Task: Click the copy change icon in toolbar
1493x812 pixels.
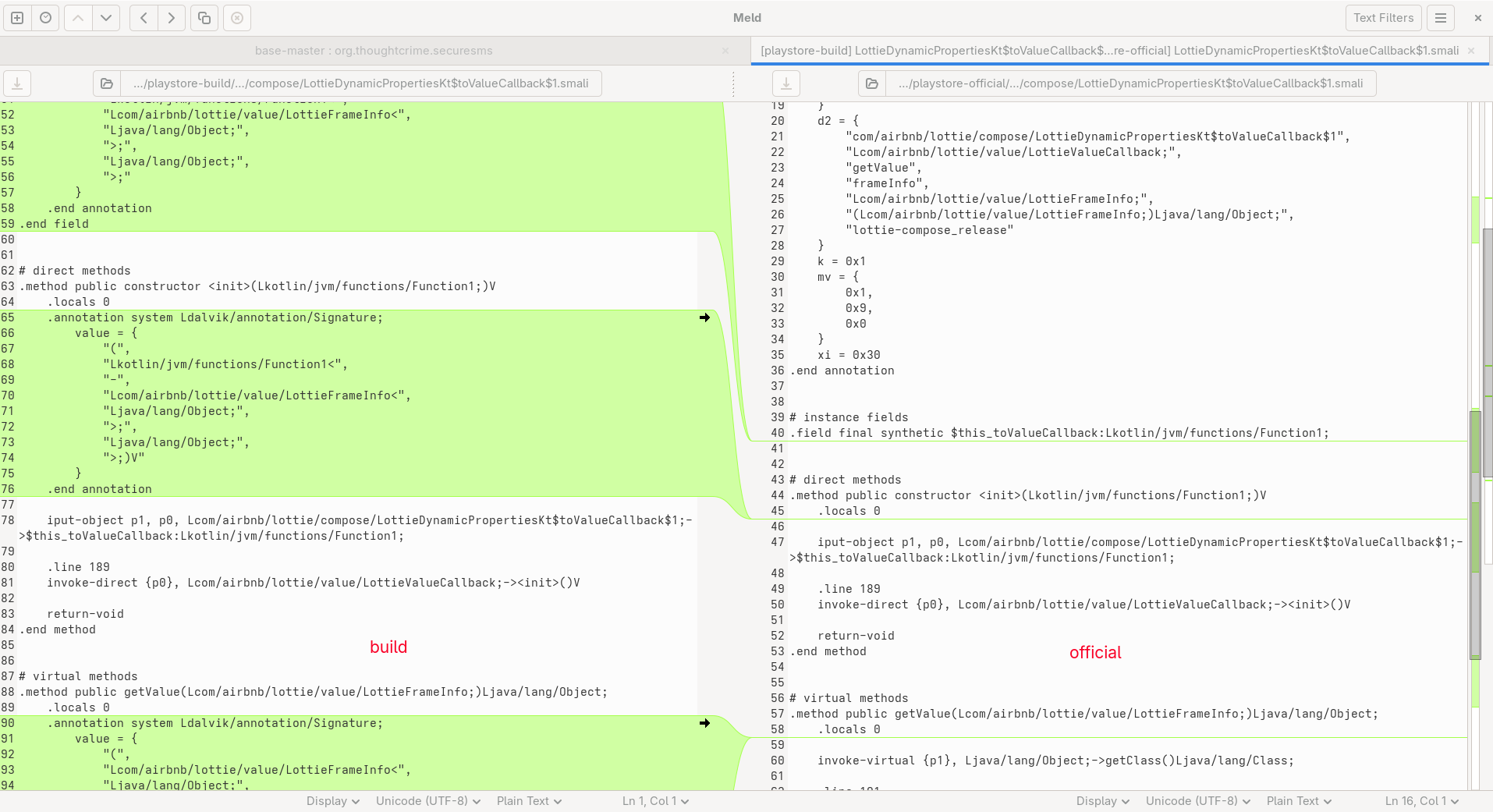Action: pos(204,18)
